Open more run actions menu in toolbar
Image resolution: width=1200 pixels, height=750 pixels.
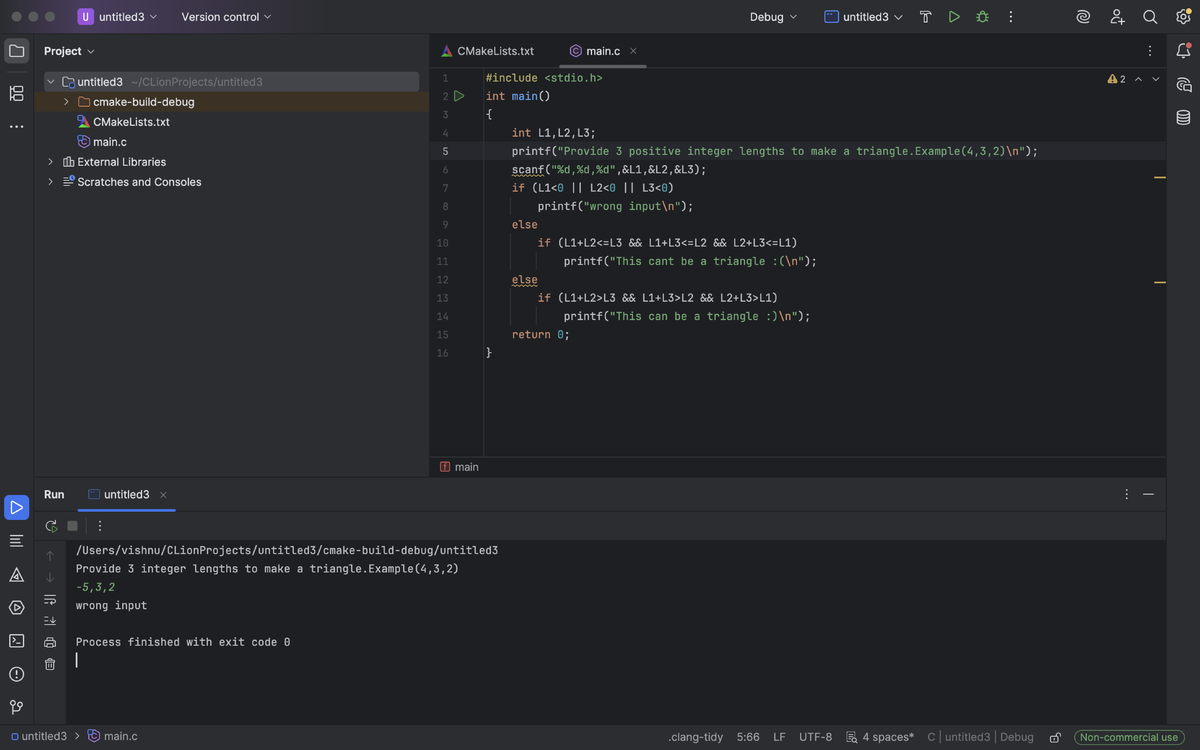pyautogui.click(x=1011, y=17)
